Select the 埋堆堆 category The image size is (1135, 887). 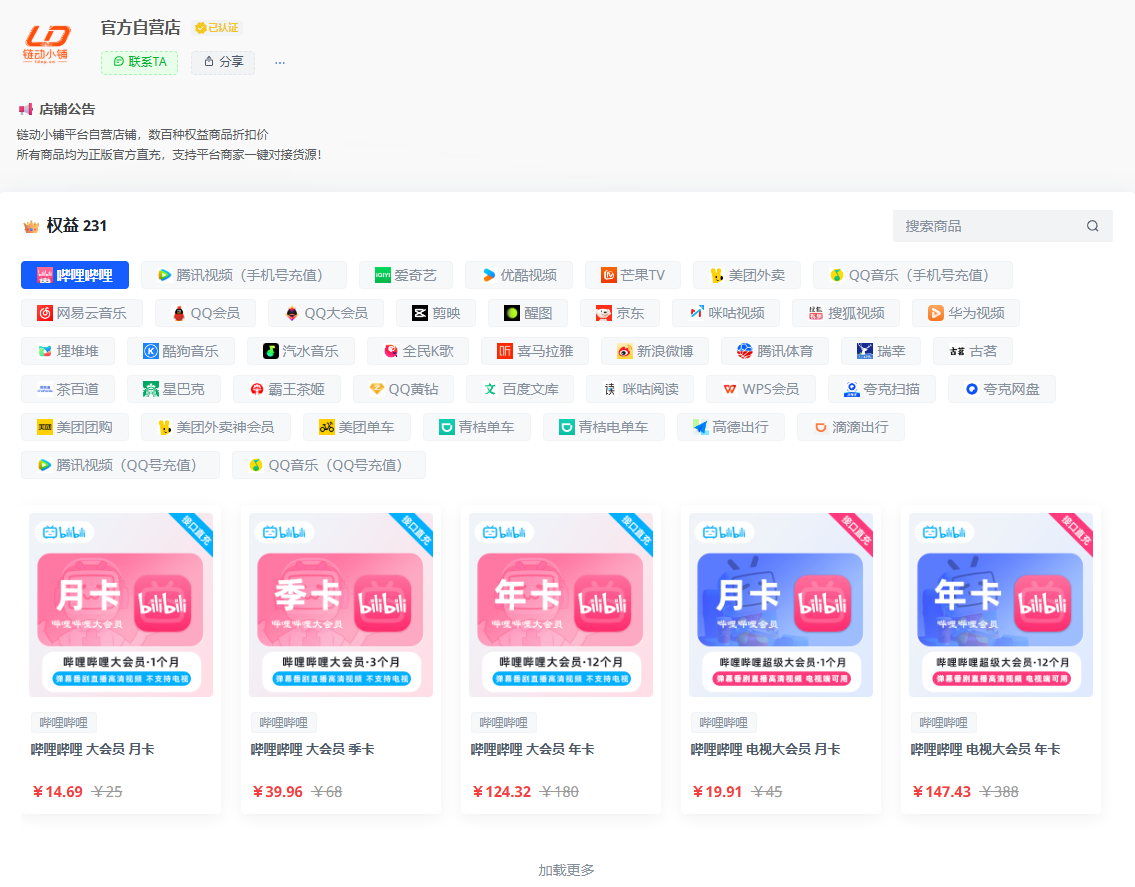[68, 351]
